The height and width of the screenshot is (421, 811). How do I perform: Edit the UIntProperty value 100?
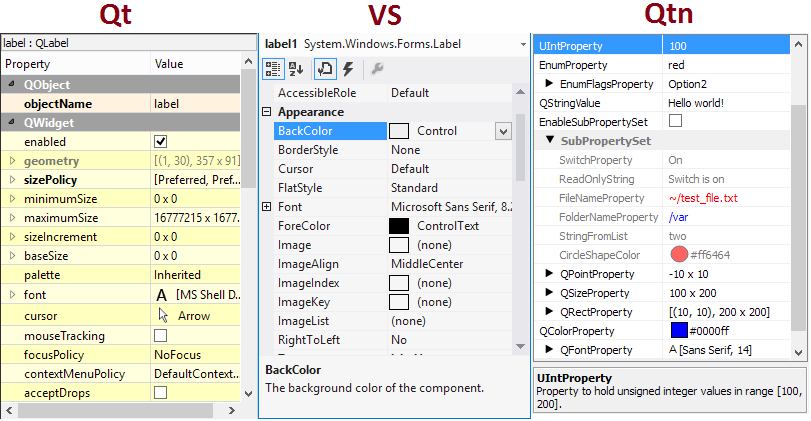point(726,46)
